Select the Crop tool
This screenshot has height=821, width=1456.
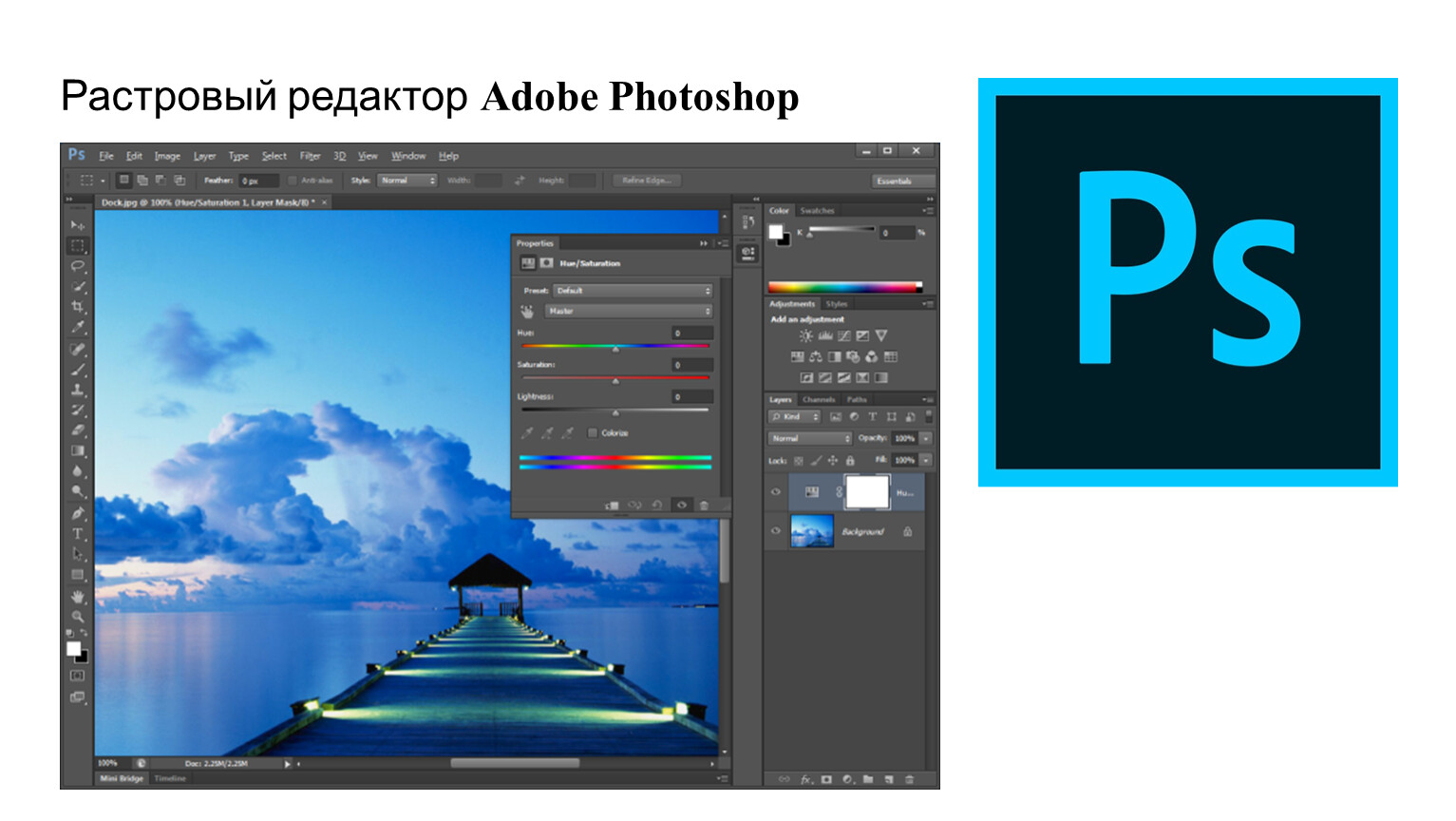[x=78, y=307]
